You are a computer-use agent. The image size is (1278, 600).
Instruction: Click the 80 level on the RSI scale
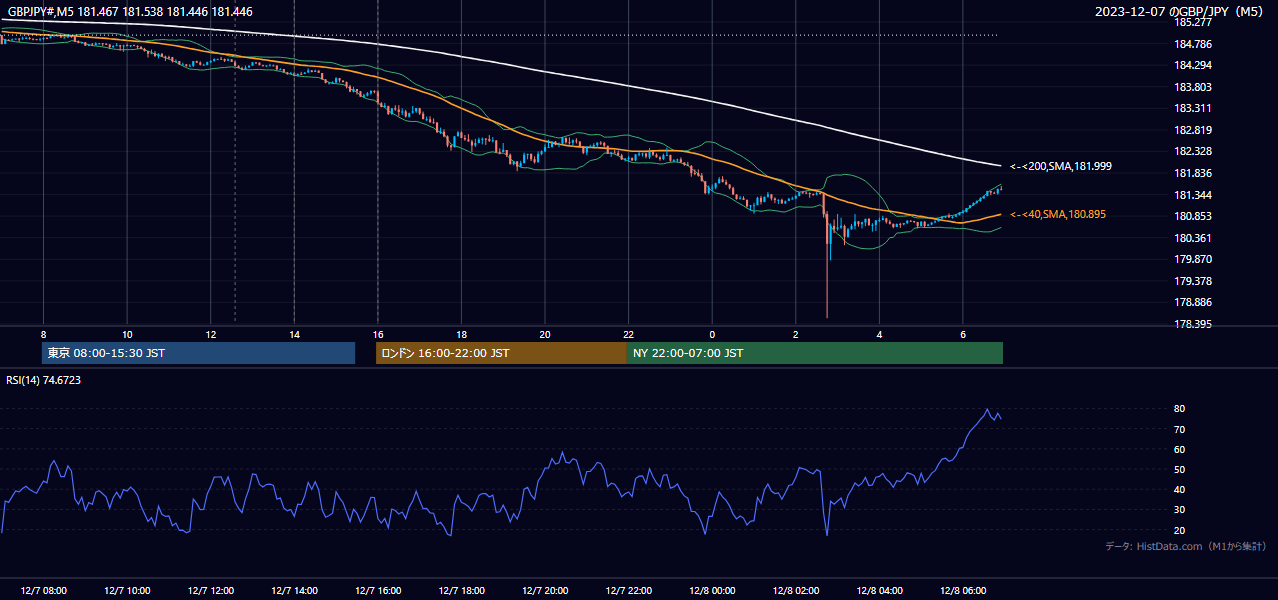click(x=1180, y=409)
